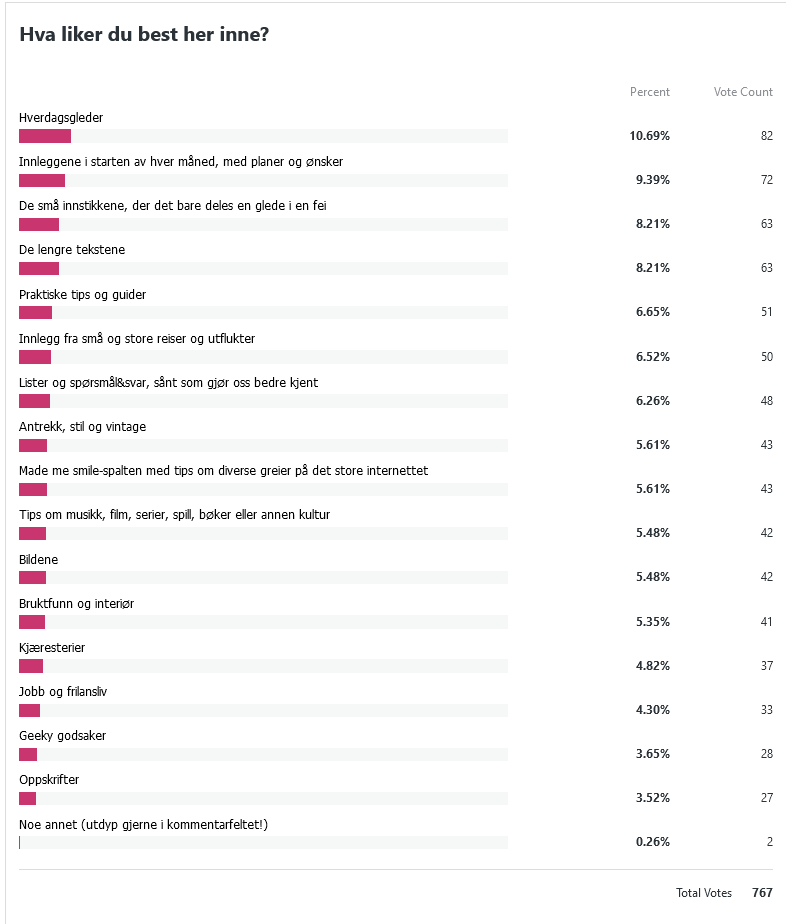This screenshot has width=786, height=924.
Task: Click the result bar for Jobb og frilansliv
Action: coord(30,710)
